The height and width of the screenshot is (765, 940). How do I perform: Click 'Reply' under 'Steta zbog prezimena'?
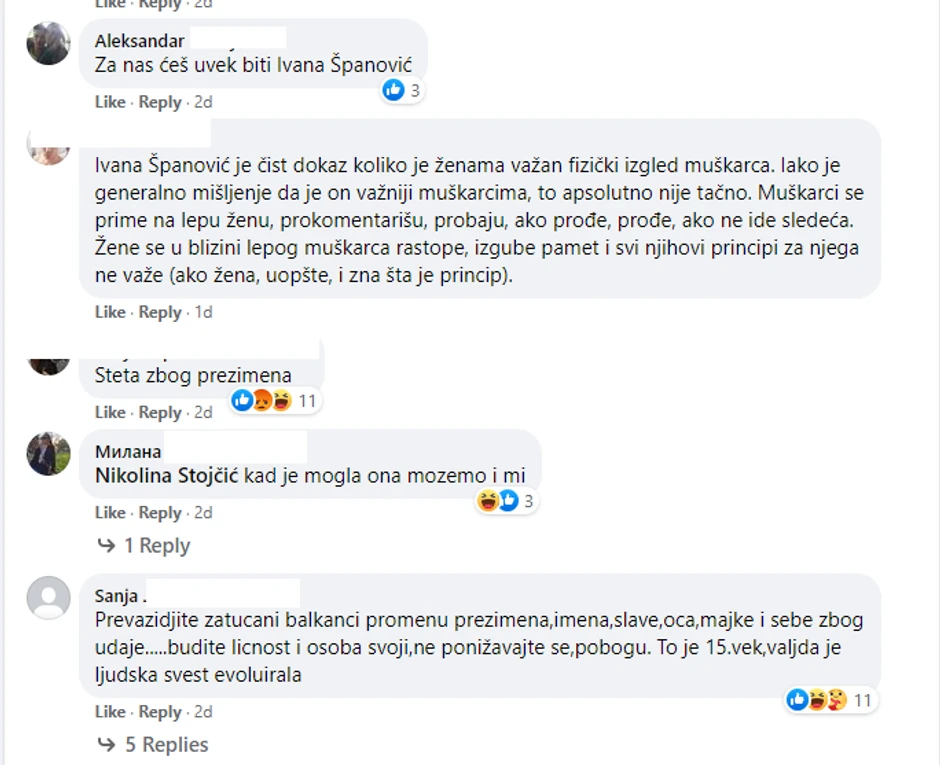click(159, 411)
